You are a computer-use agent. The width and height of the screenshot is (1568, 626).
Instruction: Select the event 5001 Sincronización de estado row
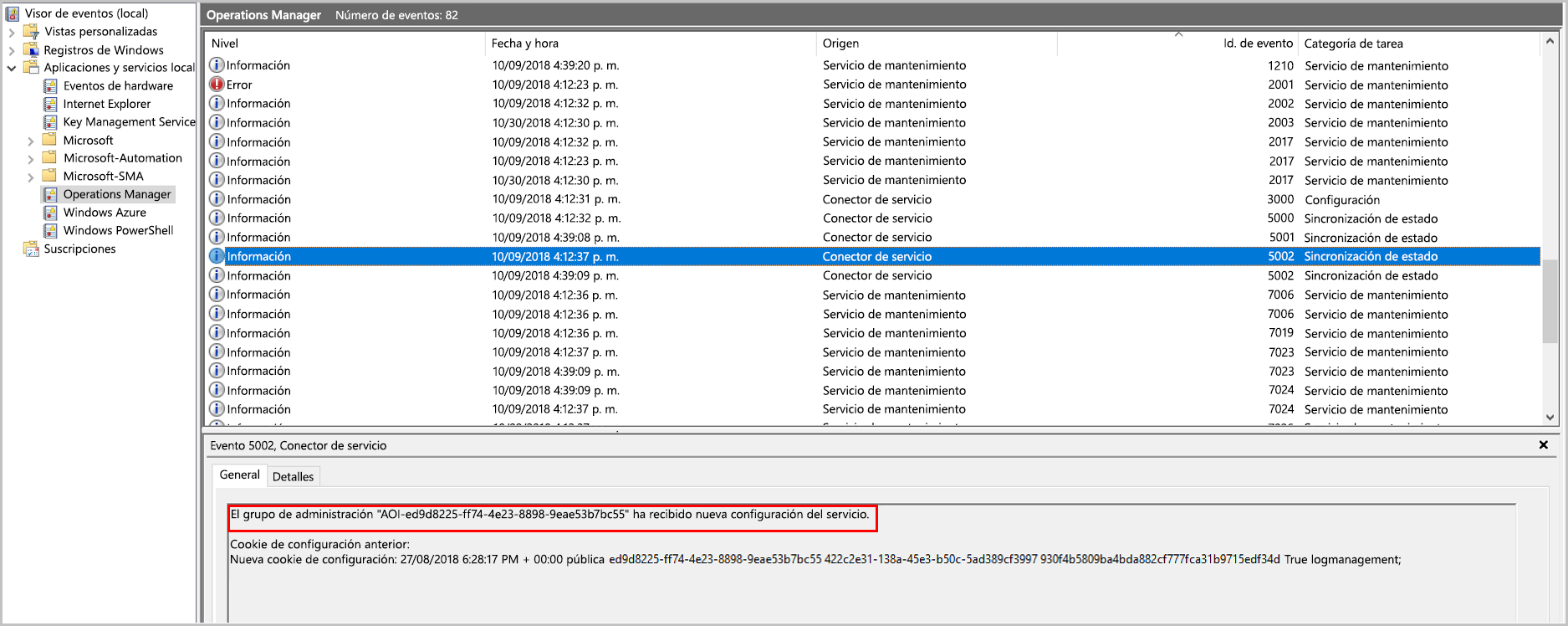873,238
